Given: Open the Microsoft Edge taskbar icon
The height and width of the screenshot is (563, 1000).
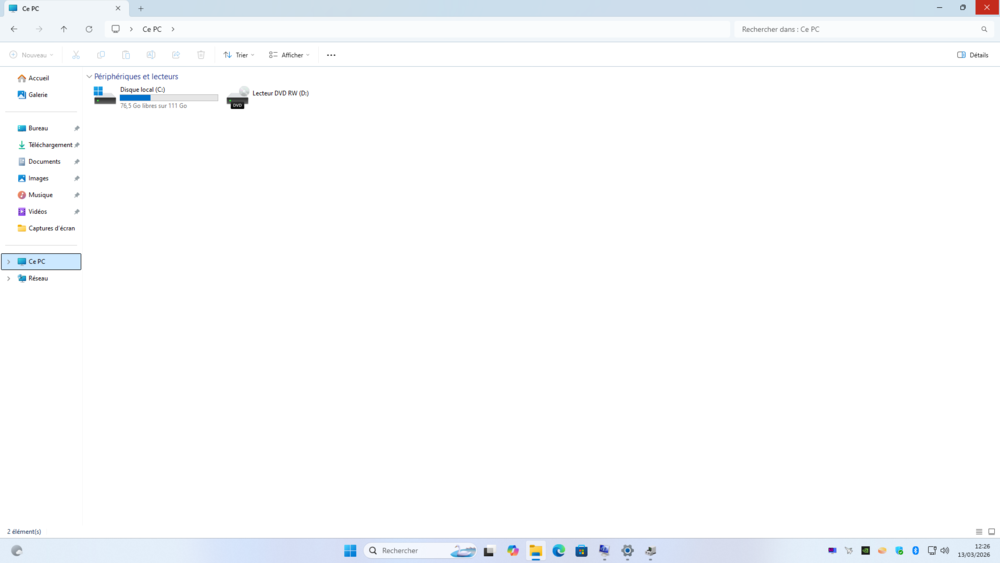Looking at the screenshot, I should pyautogui.click(x=559, y=551).
